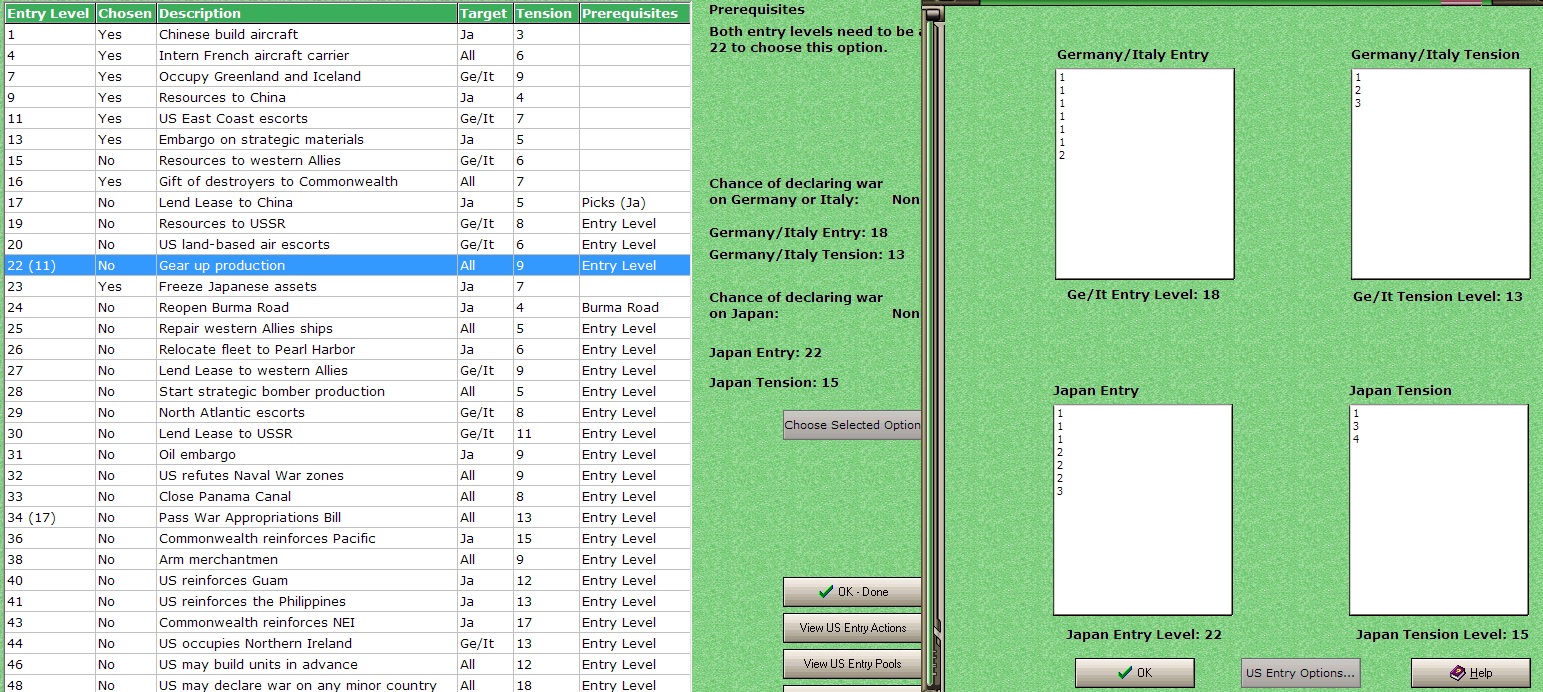Viewport: 1543px width, 692px height.
Task: Open Help in entry pools dialog
Action: click(x=1470, y=673)
